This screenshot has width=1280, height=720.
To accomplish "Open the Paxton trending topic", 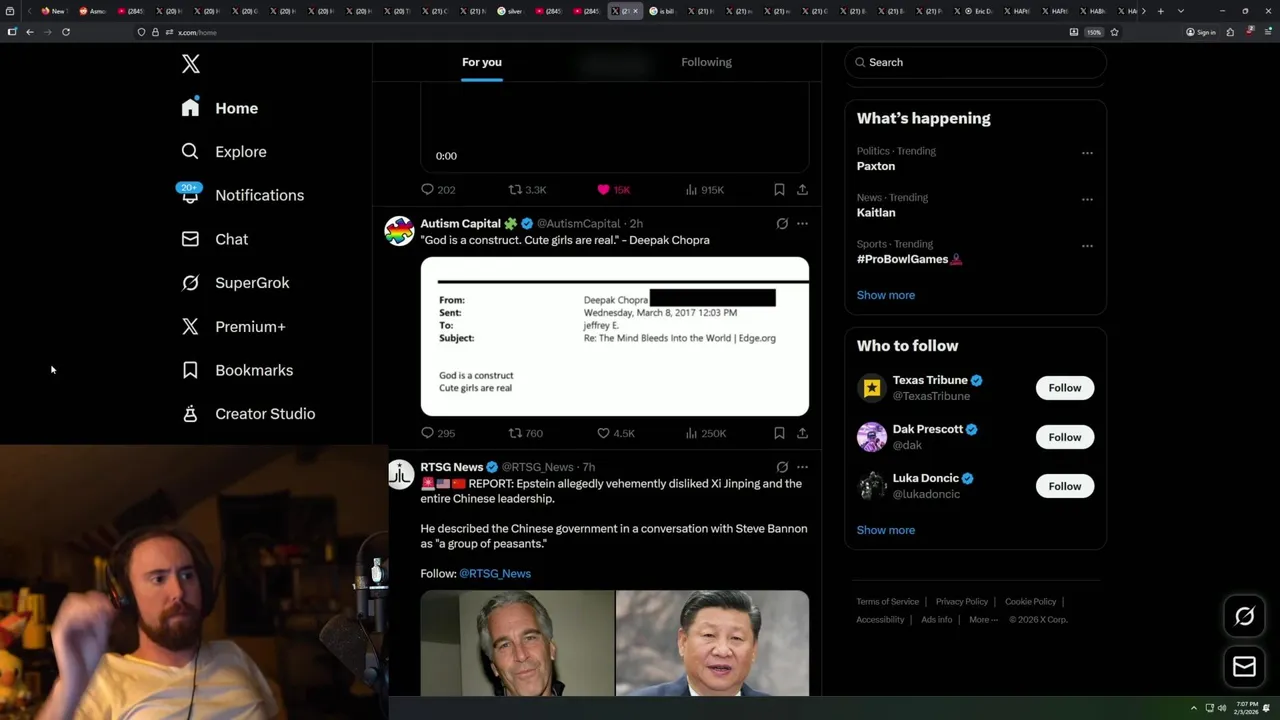I will 876,166.
